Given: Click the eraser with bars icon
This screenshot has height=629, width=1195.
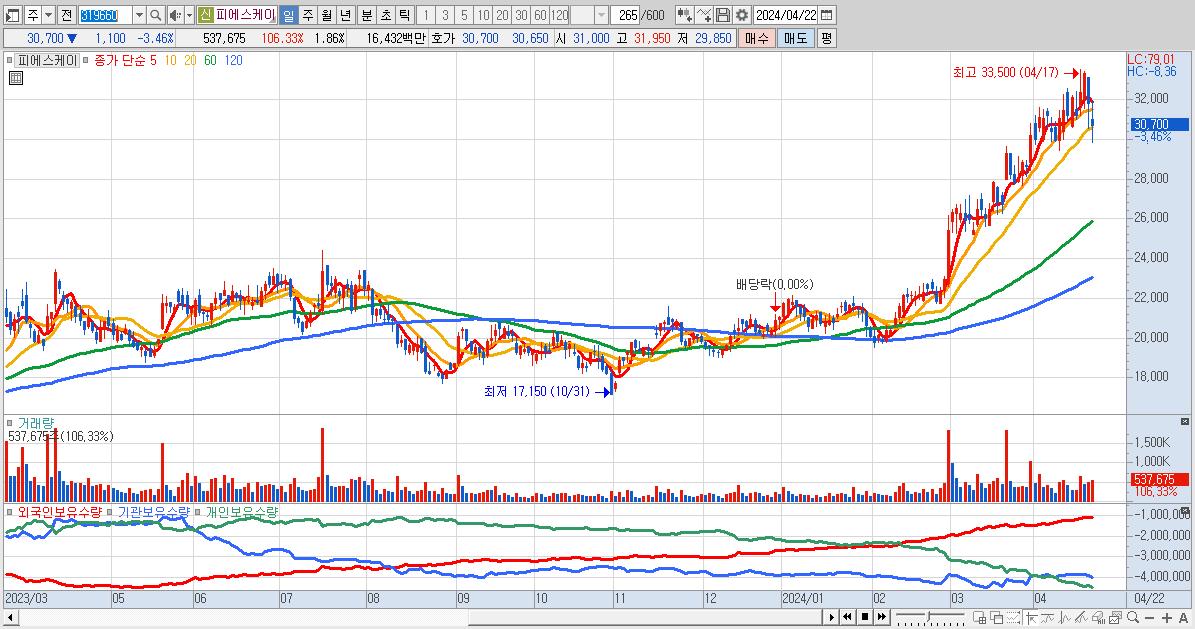Looking at the screenshot, I should [x=1099, y=618].
